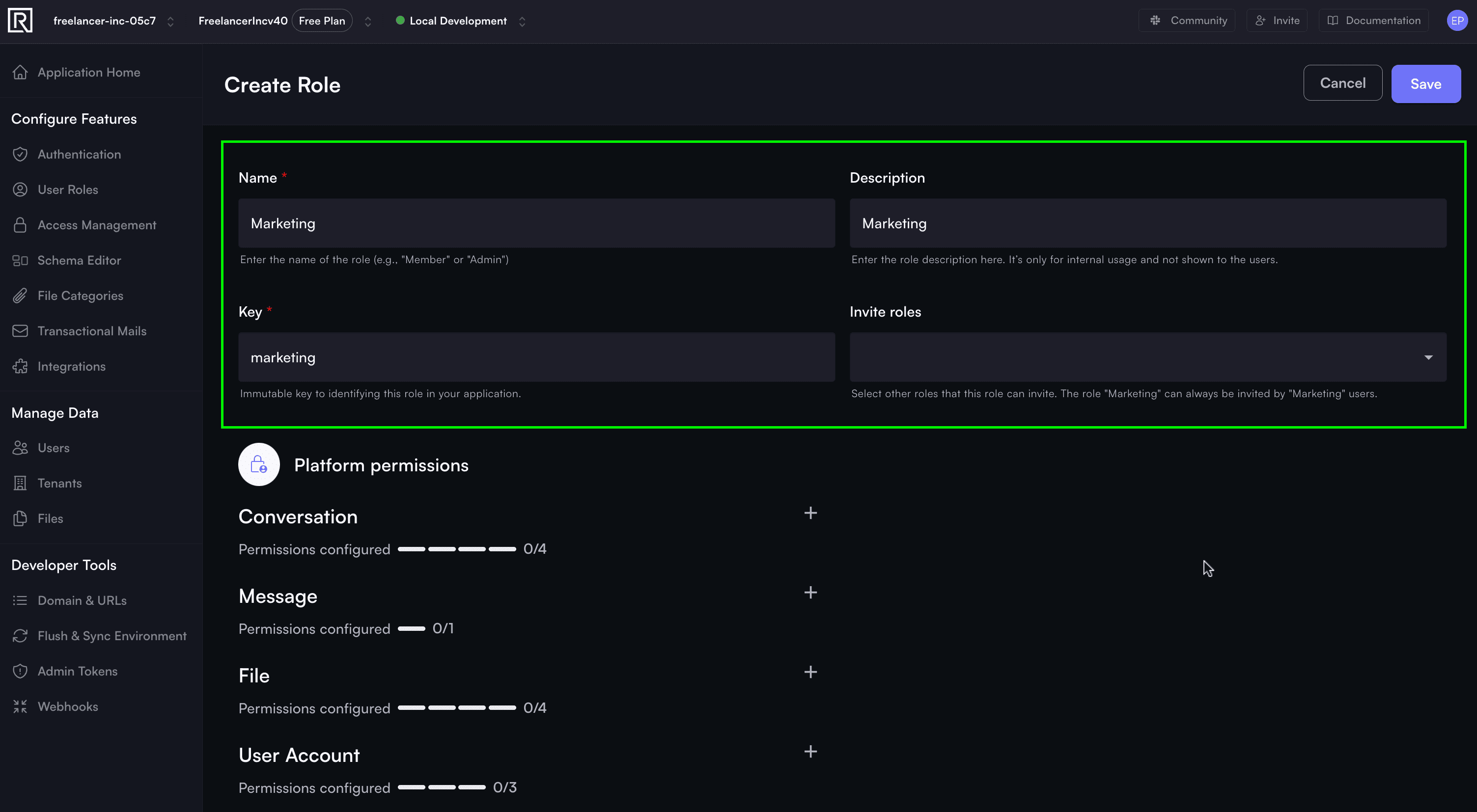This screenshot has height=812, width=1477.
Task: Click the File Categories paperclip icon
Action: 20,296
